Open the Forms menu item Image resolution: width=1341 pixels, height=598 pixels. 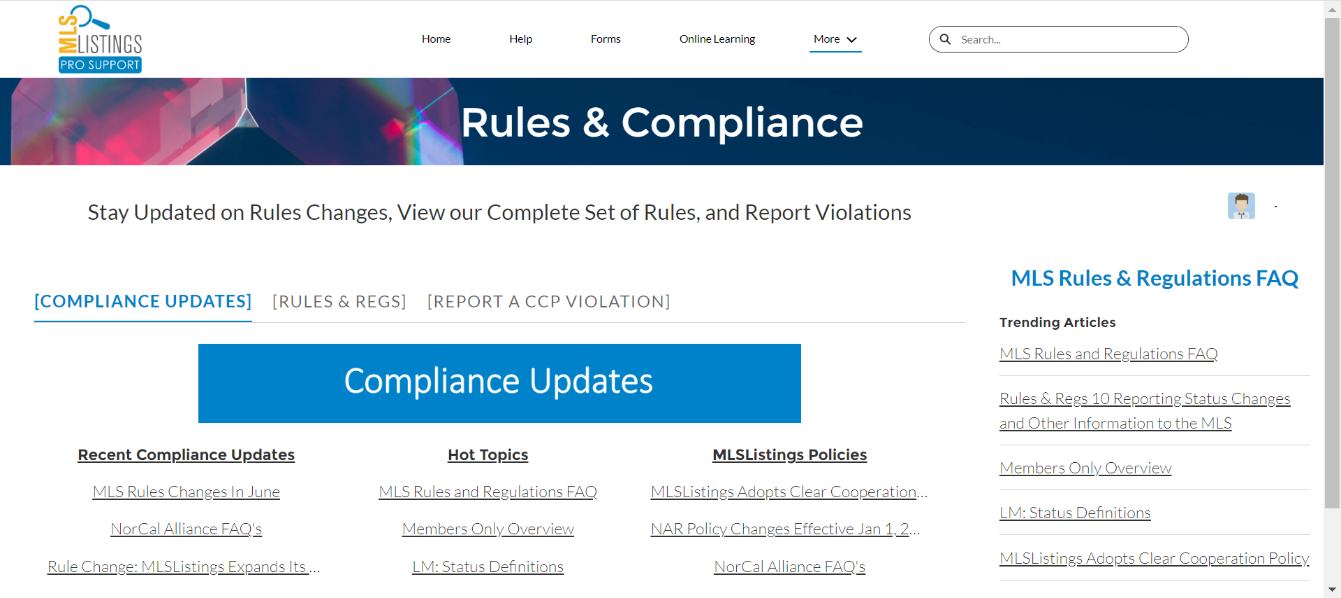point(606,39)
